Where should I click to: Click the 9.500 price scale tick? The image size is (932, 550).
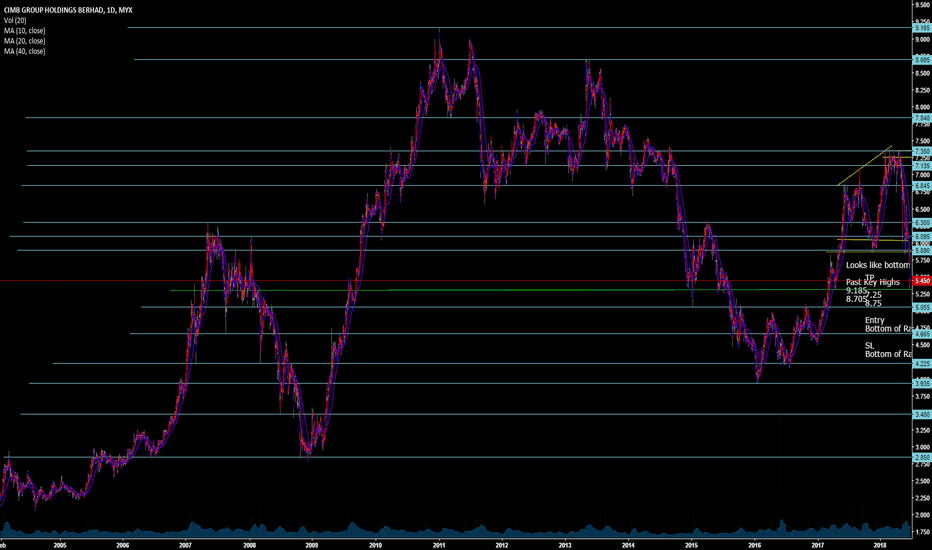point(922,5)
